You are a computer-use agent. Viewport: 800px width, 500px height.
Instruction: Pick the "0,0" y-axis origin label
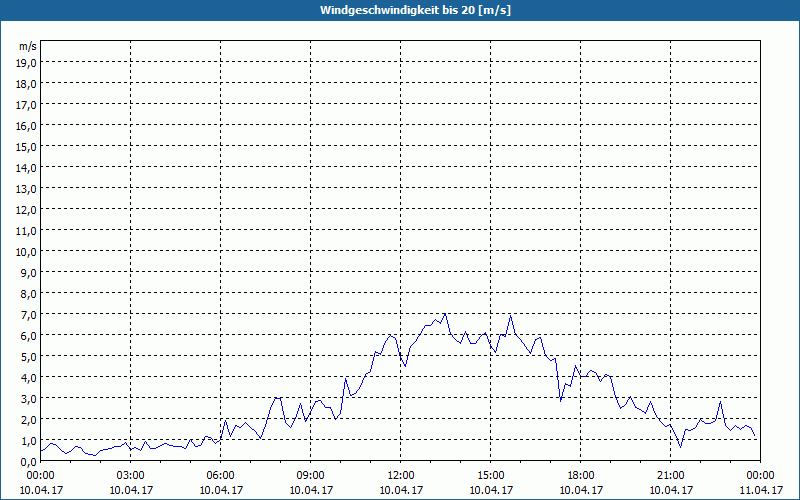29,462
